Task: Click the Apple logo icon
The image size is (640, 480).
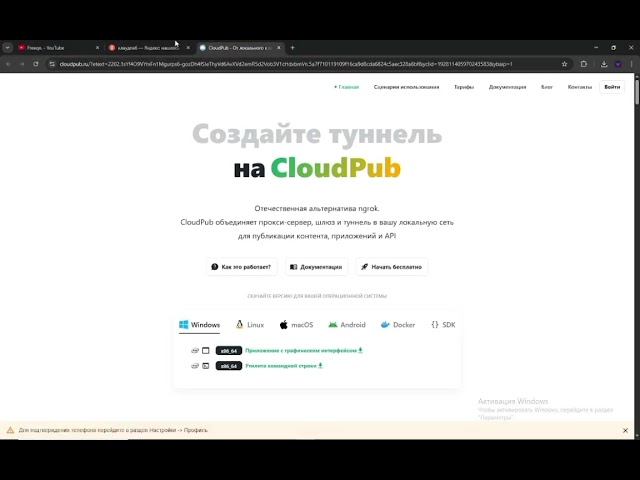Action: (283, 325)
